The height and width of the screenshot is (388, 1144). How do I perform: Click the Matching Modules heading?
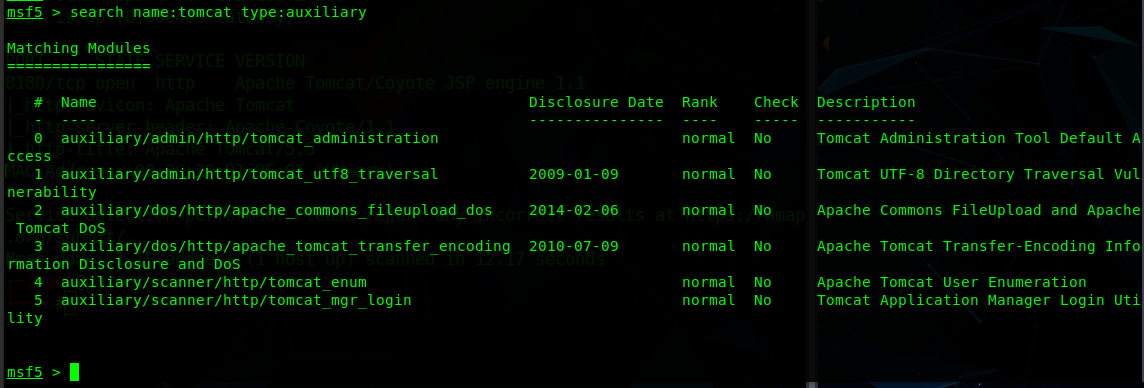[79, 48]
